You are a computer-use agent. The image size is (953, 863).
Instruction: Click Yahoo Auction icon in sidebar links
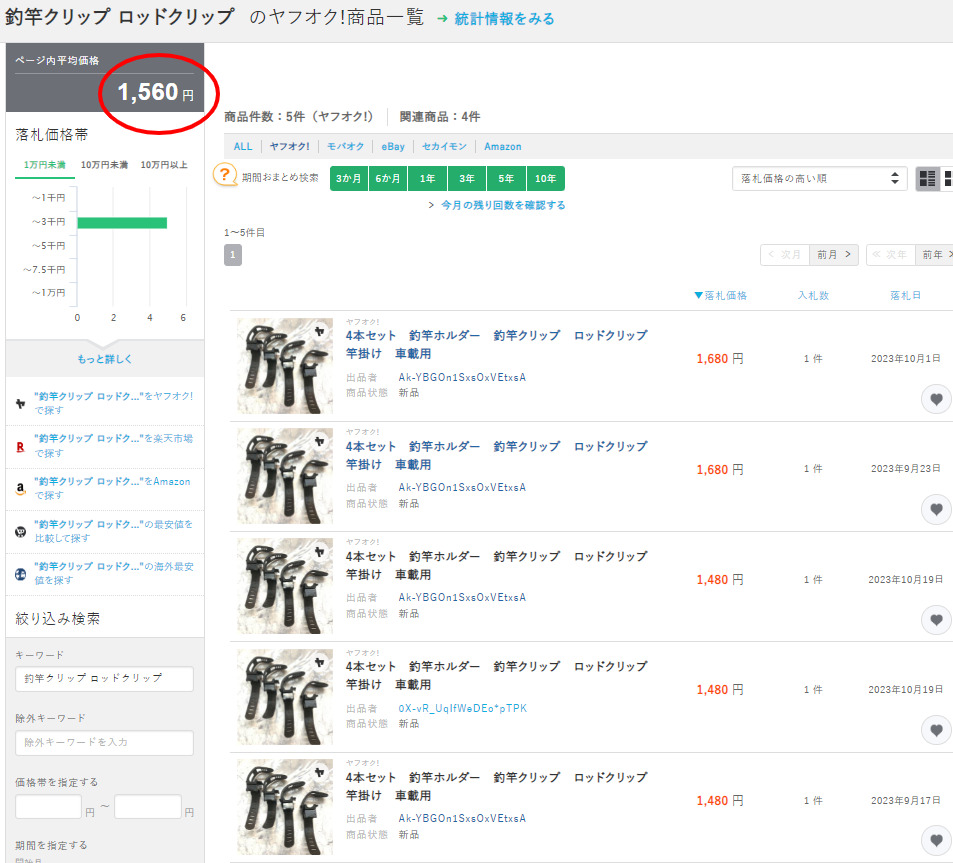click(20, 403)
